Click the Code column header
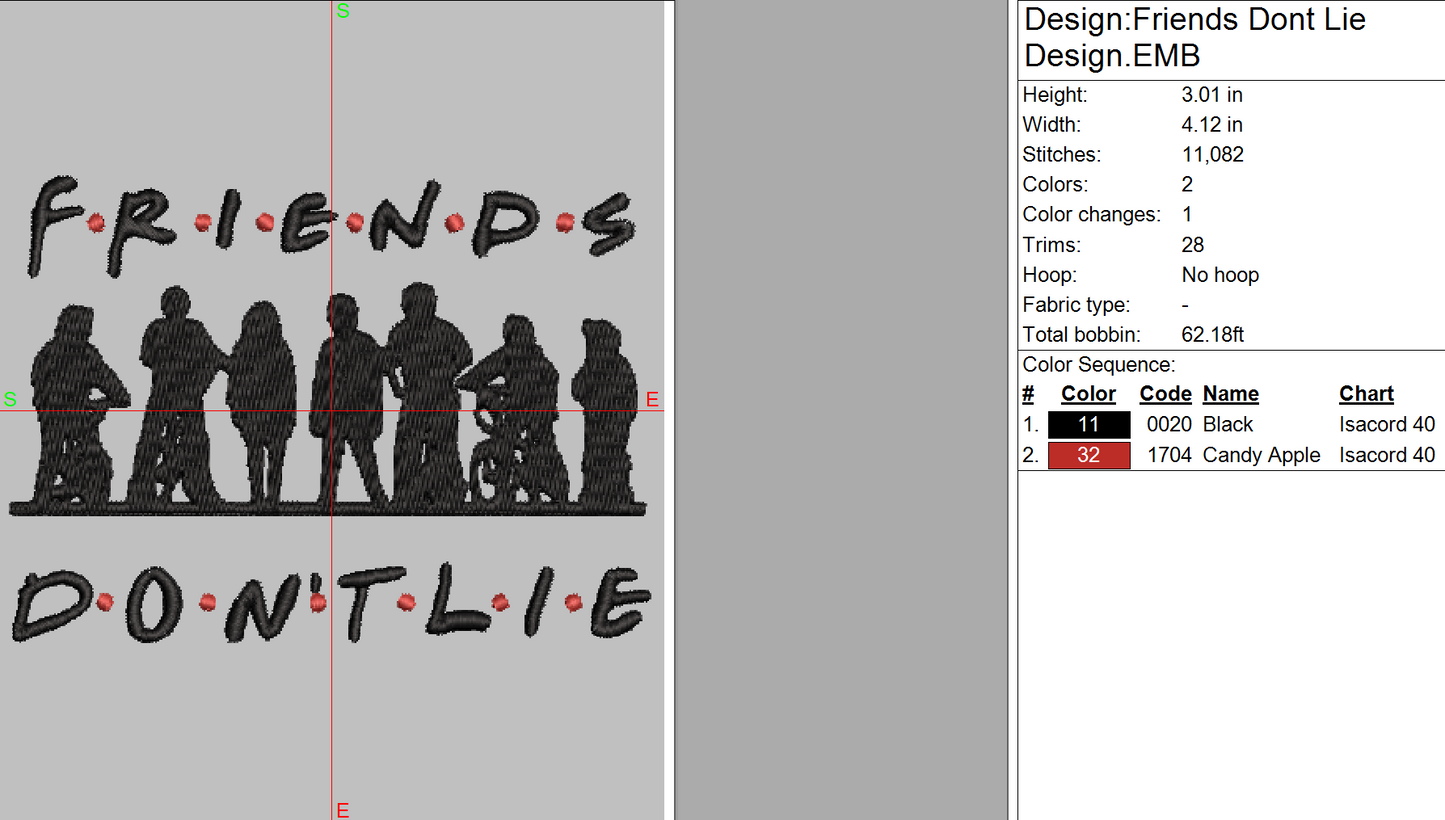 point(1165,394)
